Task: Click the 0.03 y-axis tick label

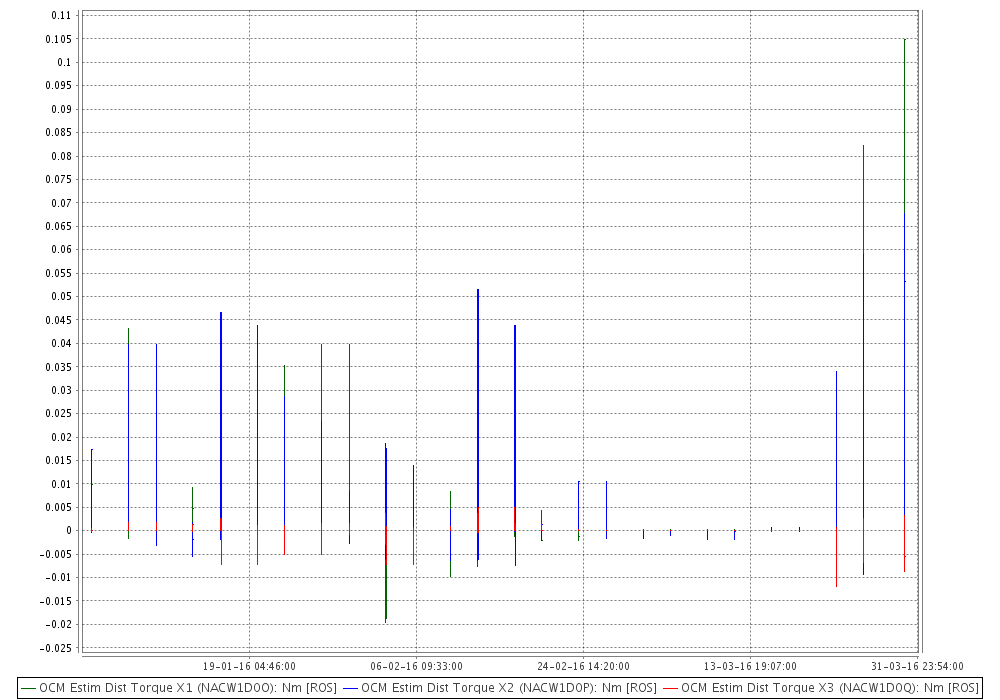Action: tap(61, 390)
